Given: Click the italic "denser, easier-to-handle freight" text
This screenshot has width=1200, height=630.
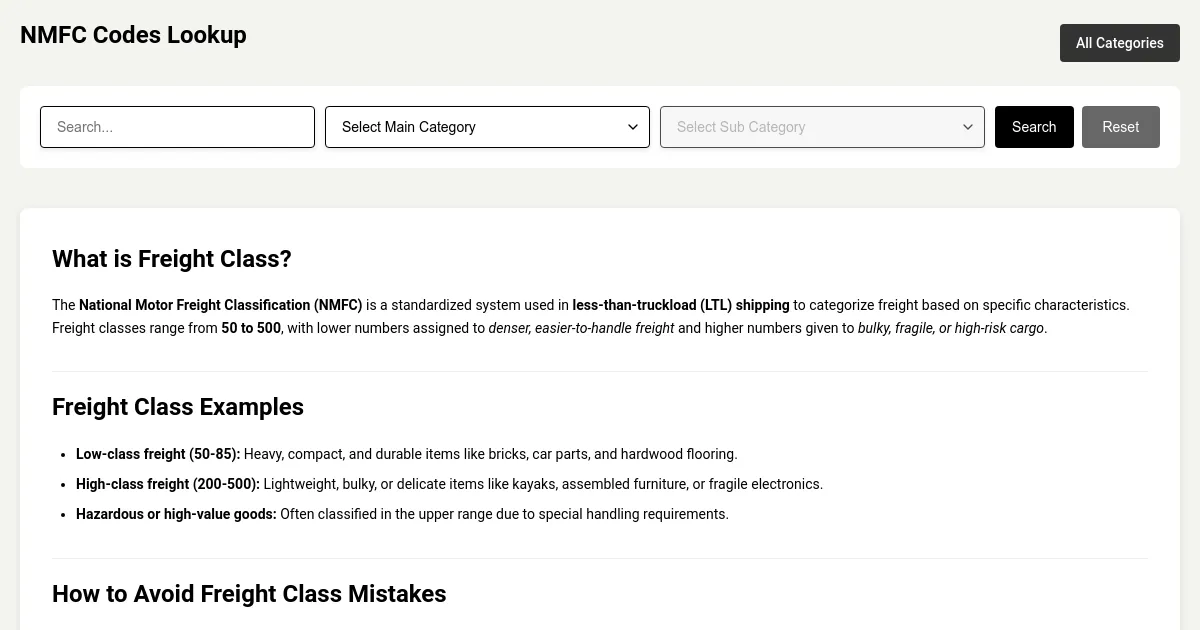Looking at the screenshot, I should [x=581, y=328].
